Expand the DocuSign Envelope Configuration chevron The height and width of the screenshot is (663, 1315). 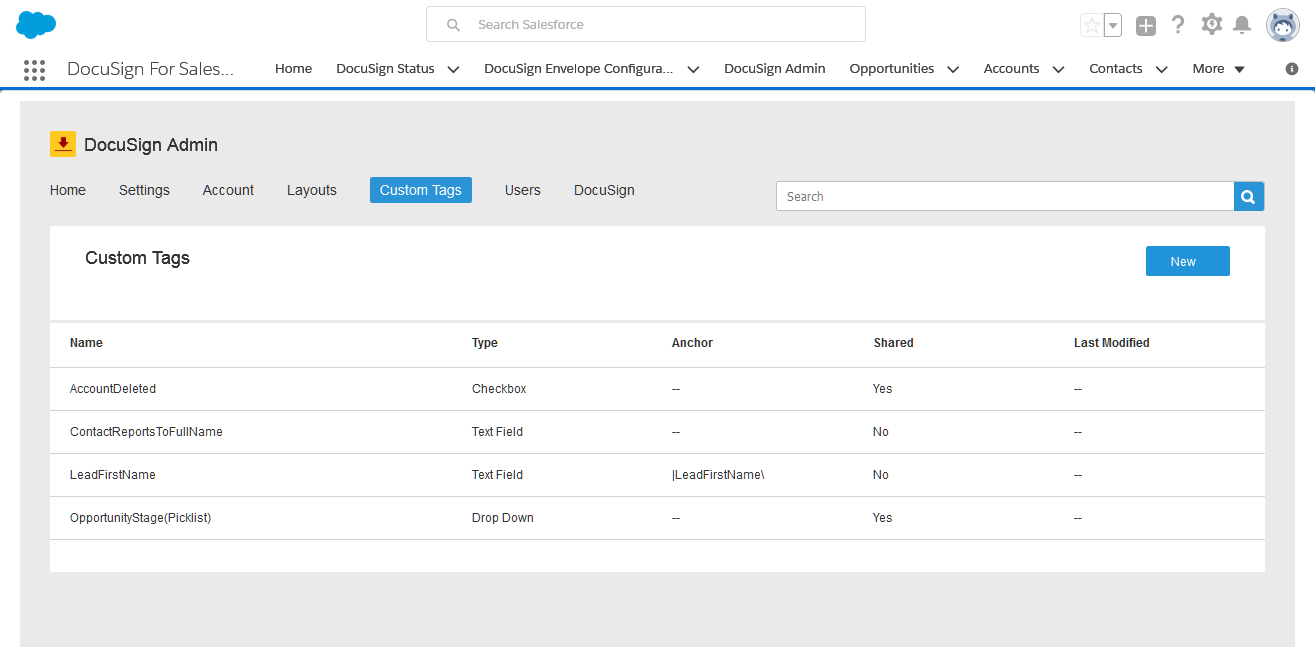click(x=693, y=69)
